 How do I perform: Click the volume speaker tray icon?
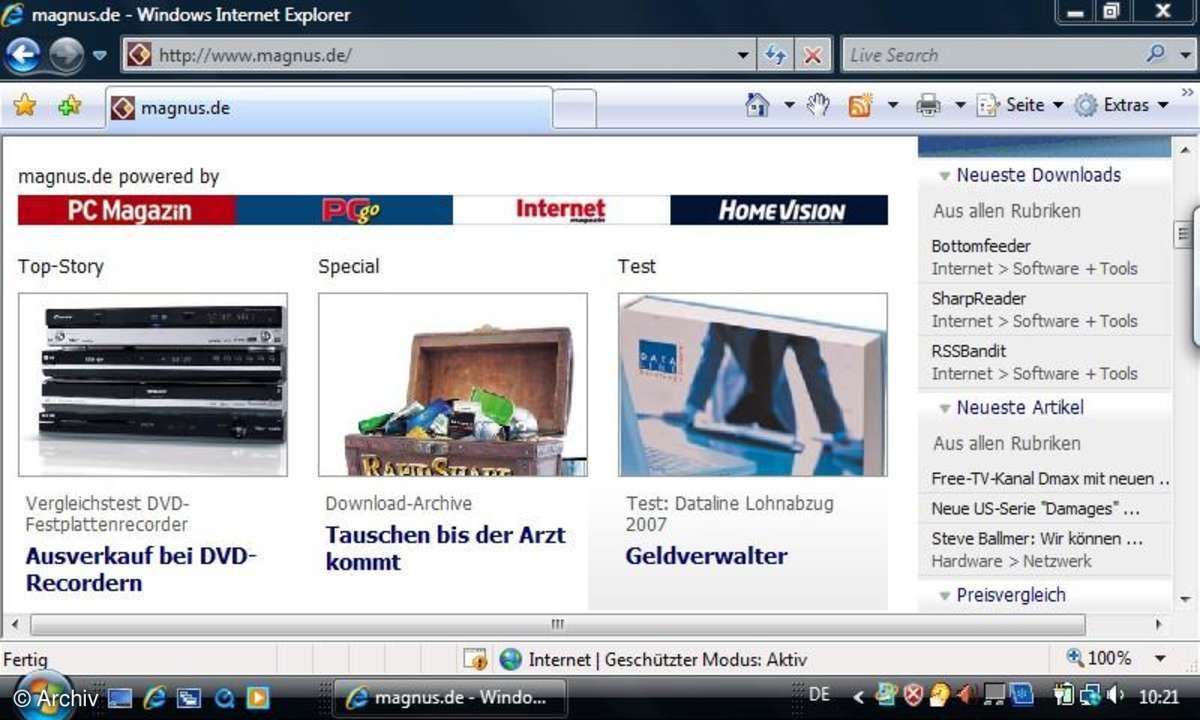[x=1117, y=695]
